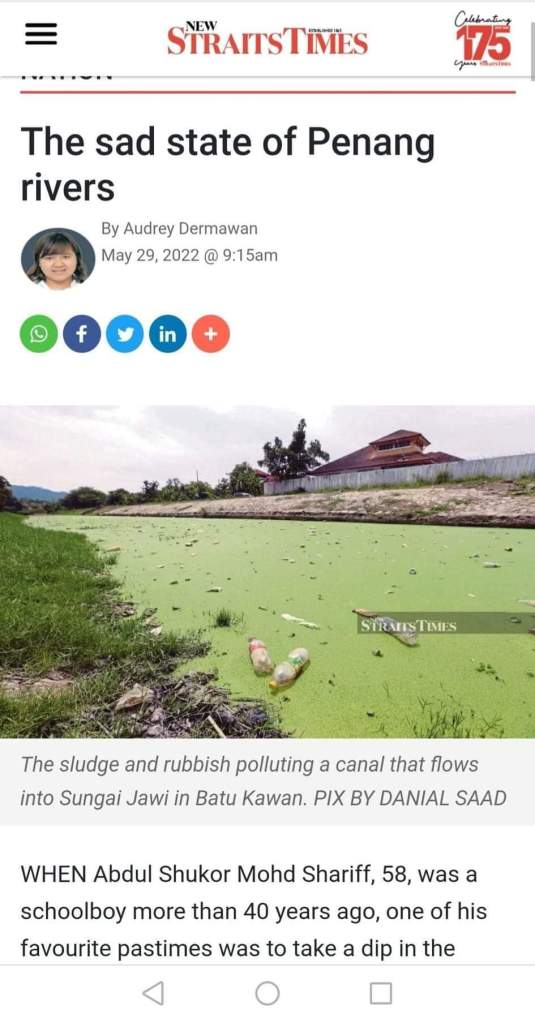
Task: Share article on LinkedIn
Action: 168,334
